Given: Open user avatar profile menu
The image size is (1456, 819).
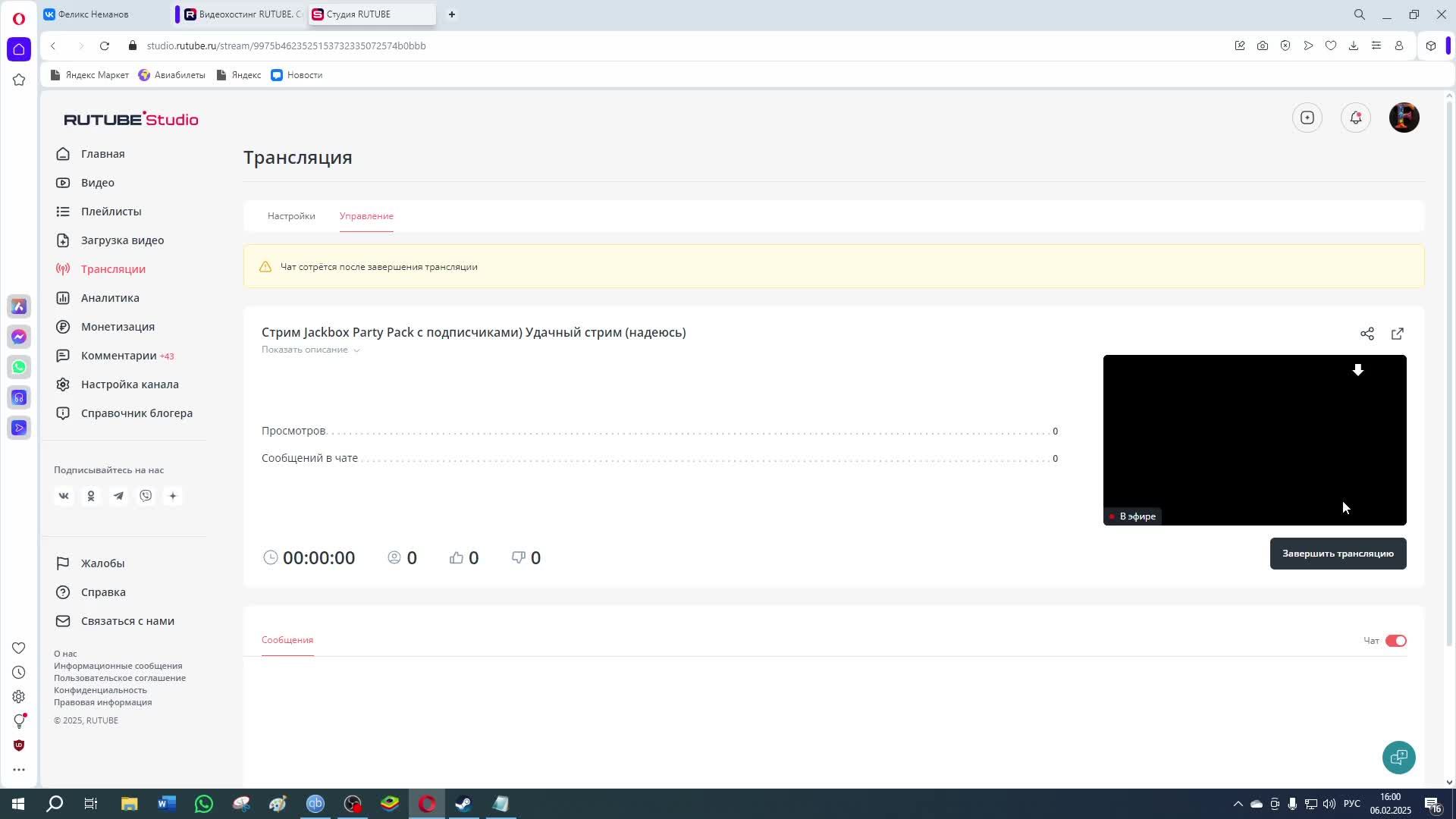Looking at the screenshot, I should pyautogui.click(x=1404, y=118).
